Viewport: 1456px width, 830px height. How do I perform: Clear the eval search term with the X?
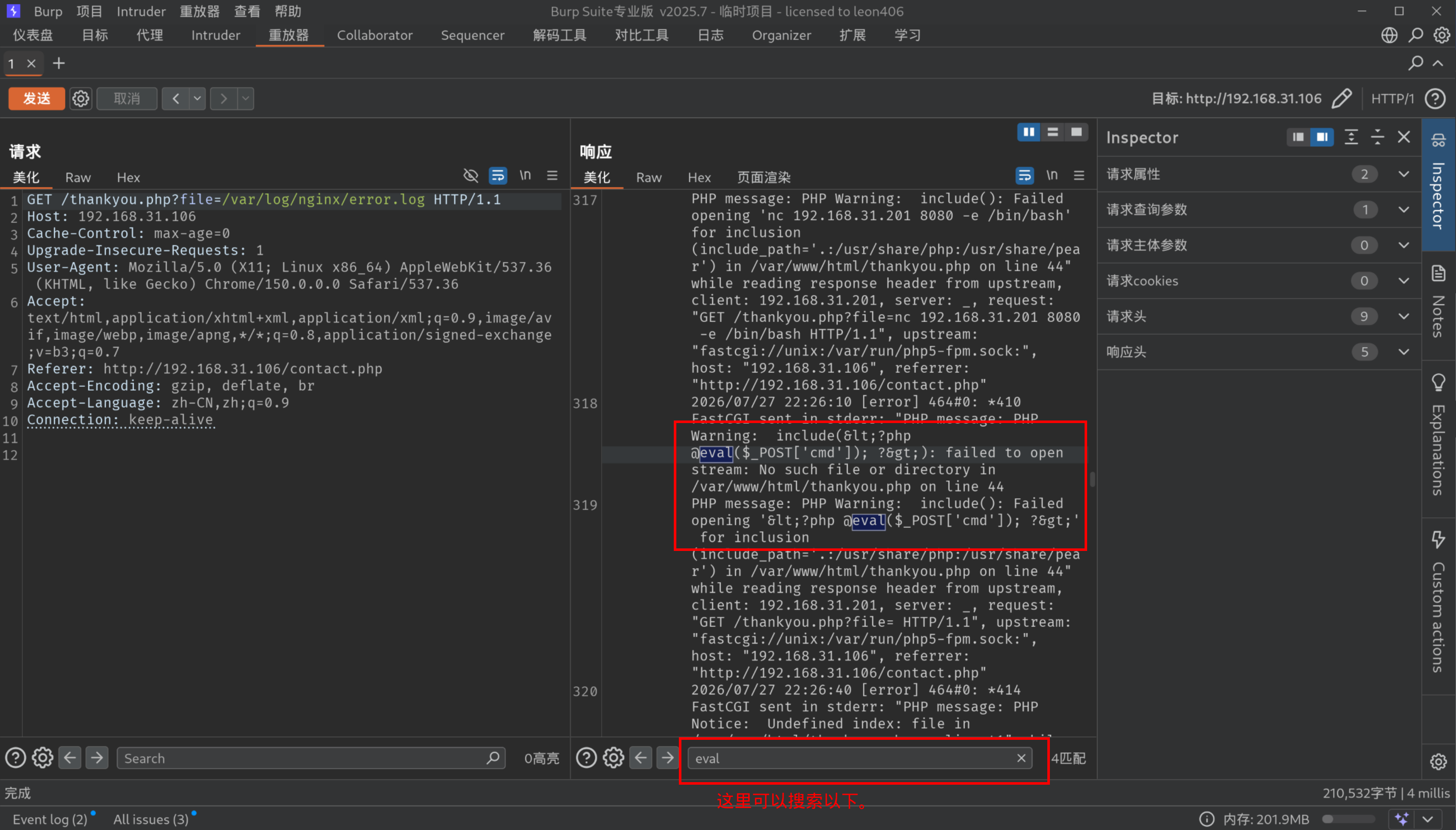[1021, 758]
